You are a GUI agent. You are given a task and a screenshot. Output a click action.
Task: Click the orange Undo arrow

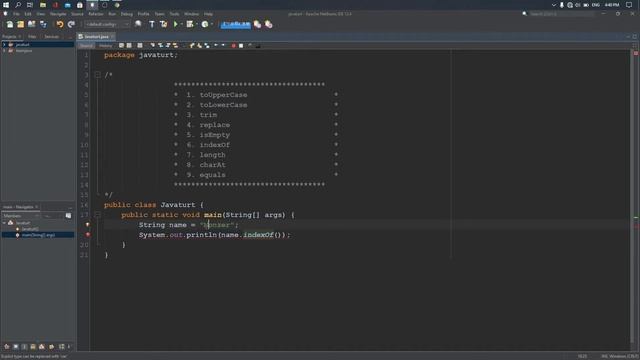tap(60, 24)
